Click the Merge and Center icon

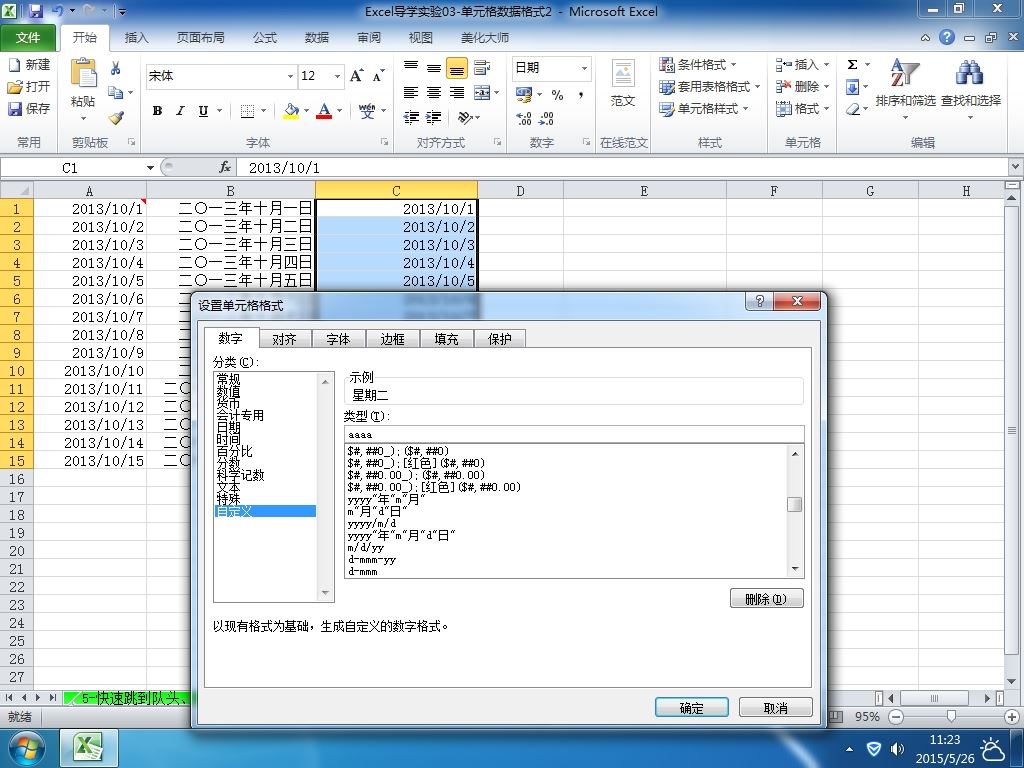tap(482, 93)
